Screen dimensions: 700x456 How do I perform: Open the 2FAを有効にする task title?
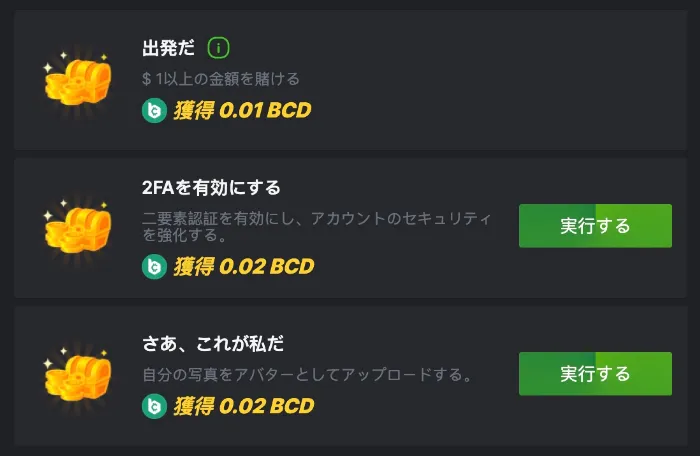tap(211, 188)
